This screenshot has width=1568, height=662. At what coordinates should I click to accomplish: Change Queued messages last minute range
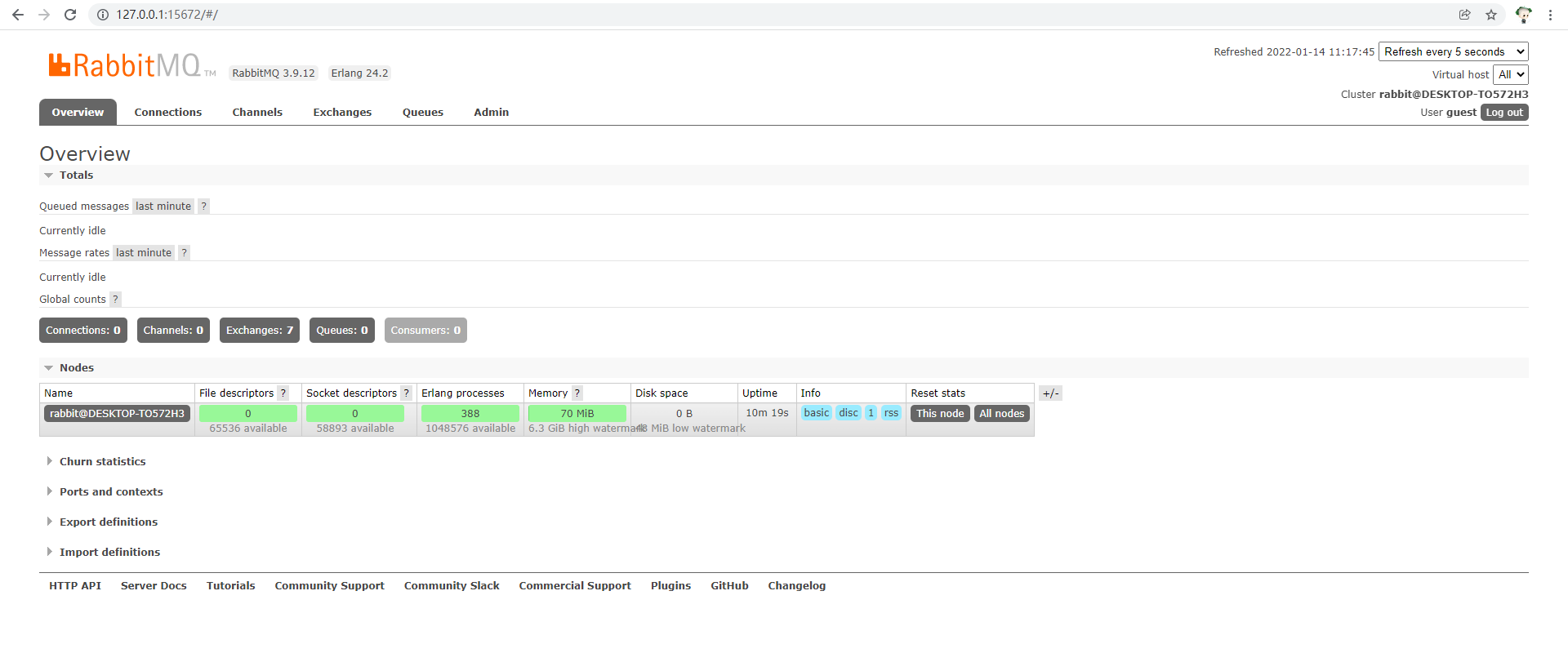tap(163, 207)
